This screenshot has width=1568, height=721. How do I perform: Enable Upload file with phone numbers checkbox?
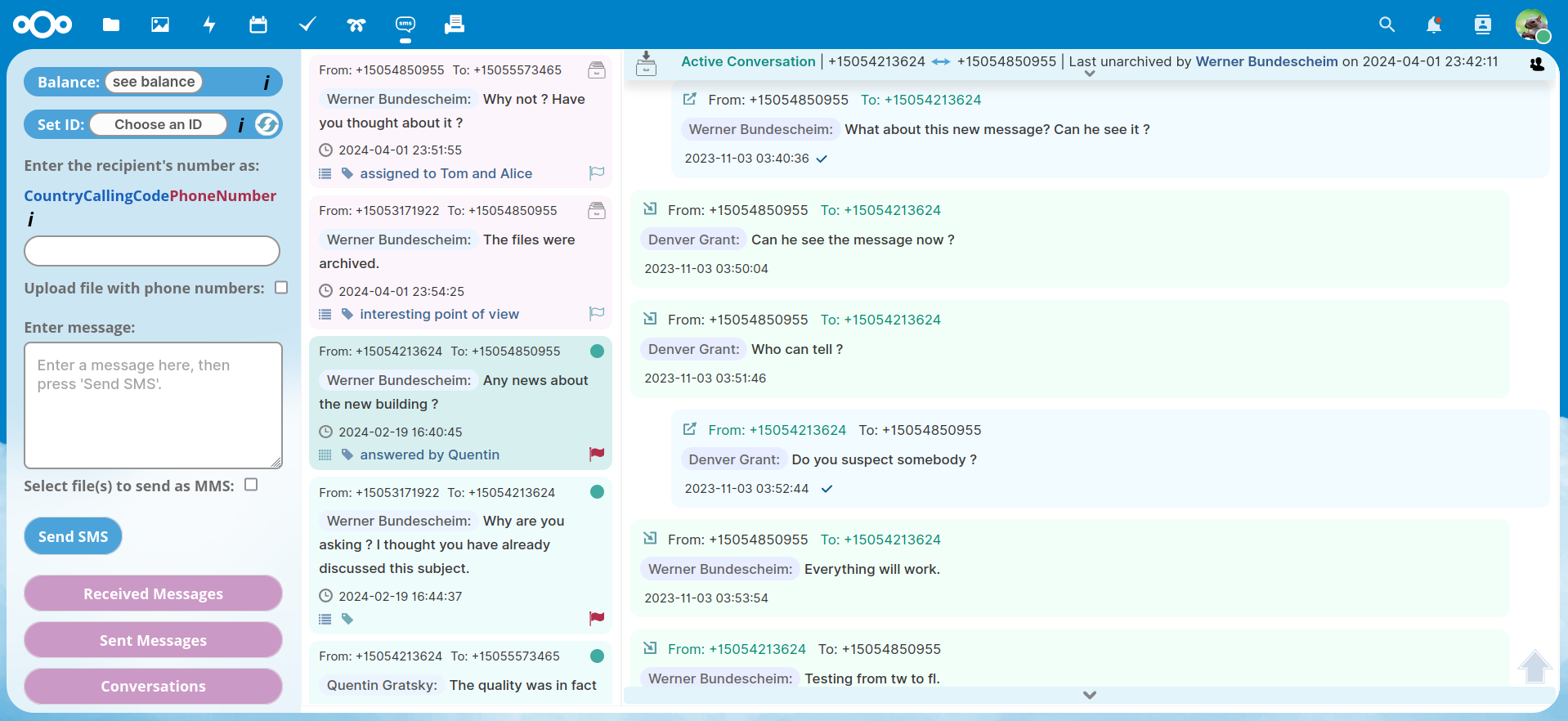tap(281, 288)
